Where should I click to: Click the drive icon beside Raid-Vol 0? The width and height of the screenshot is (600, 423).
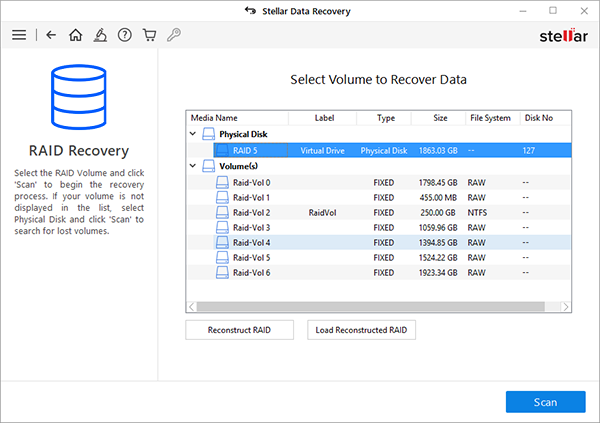[x=222, y=183]
